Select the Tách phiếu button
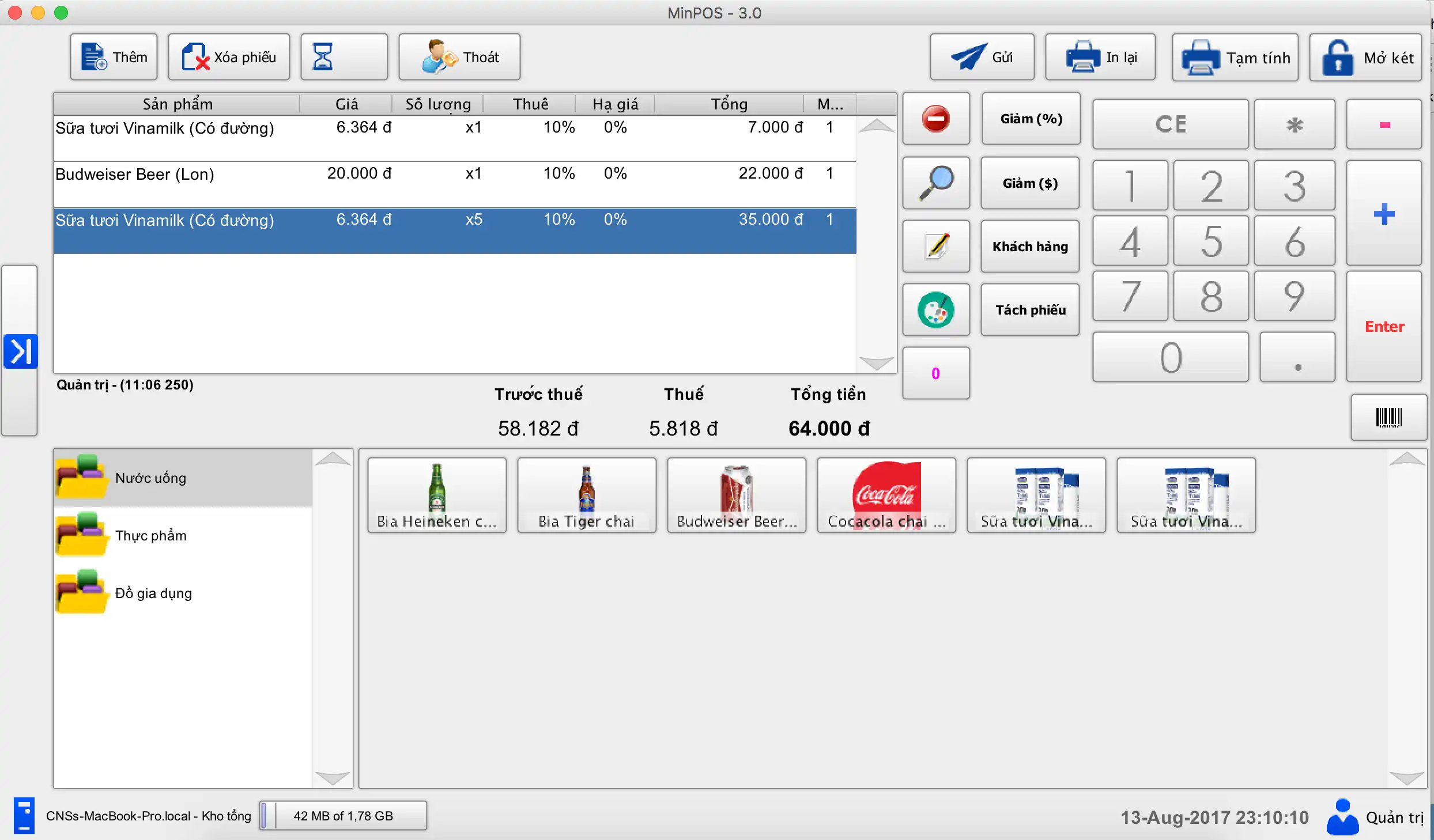 [1030, 308]
